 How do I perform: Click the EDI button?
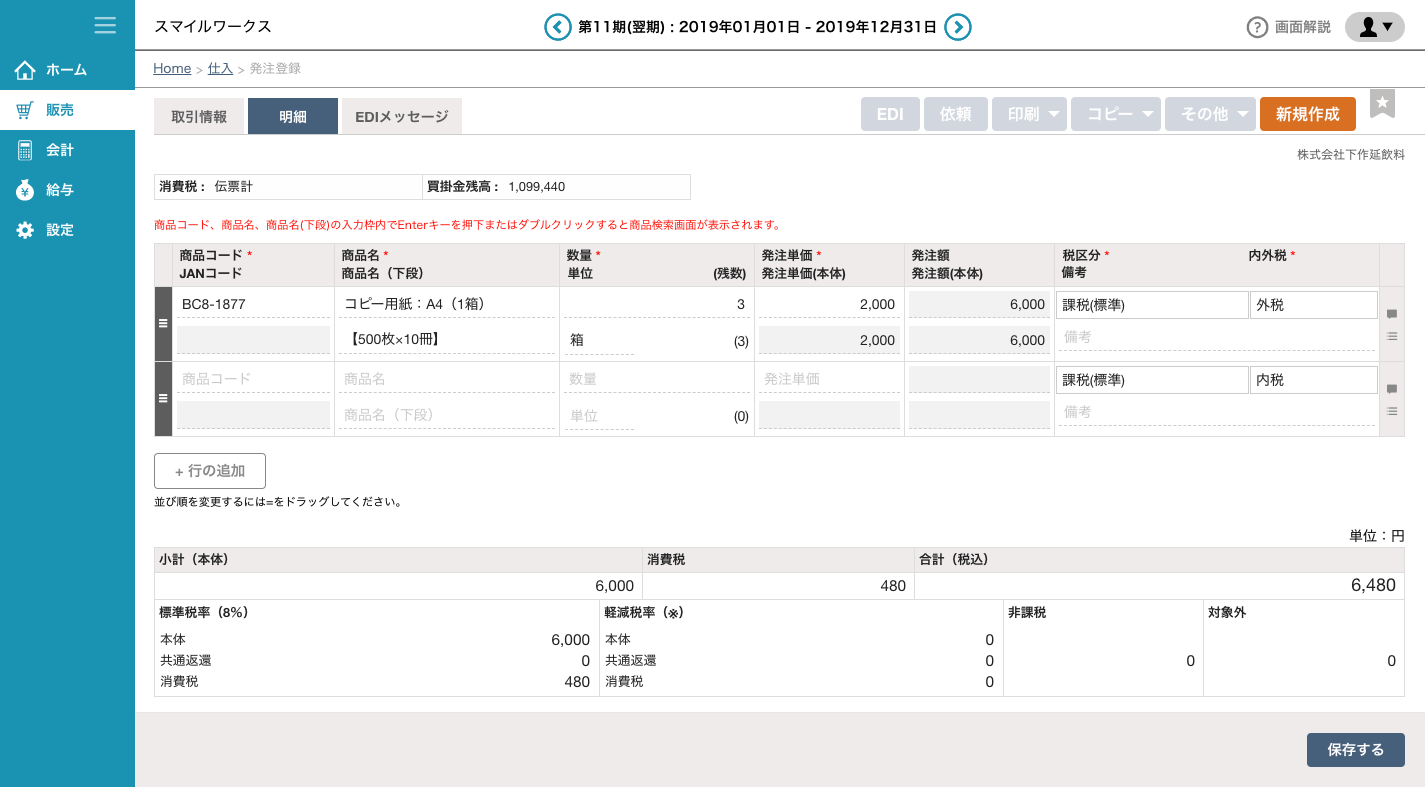tap(890, 114)
